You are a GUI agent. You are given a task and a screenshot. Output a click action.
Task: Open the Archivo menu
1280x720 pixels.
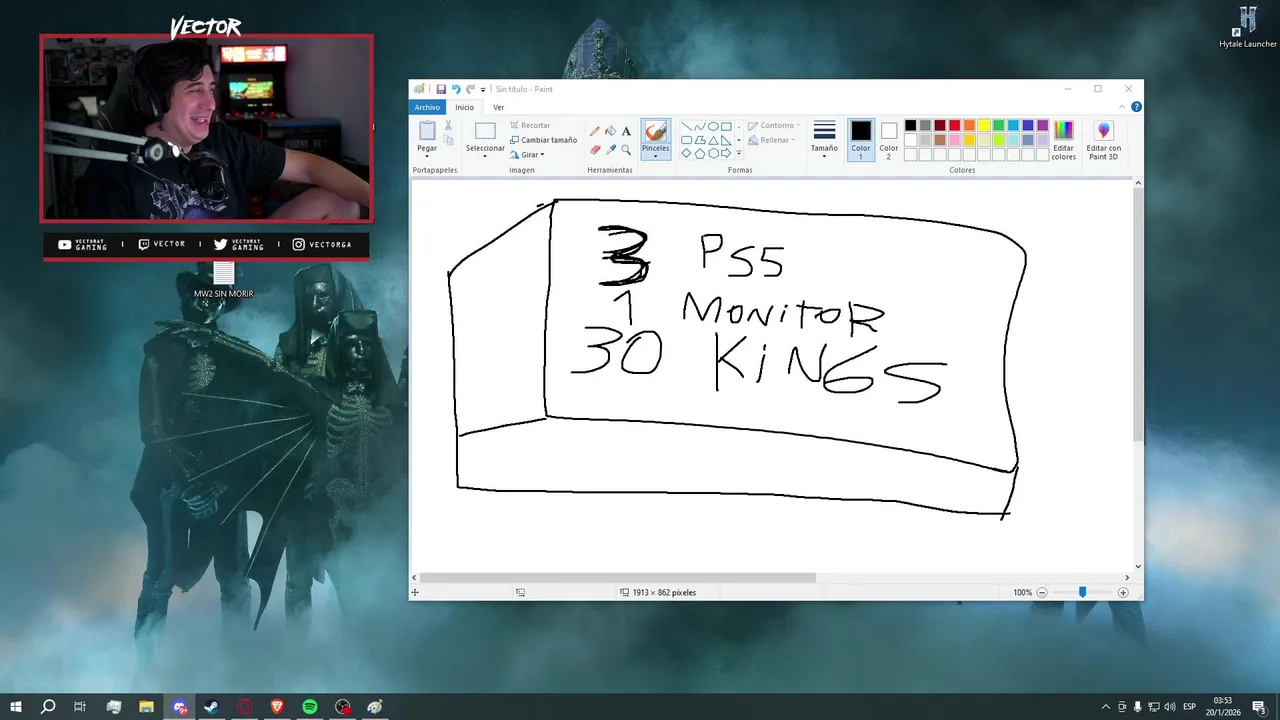[427, 107]
